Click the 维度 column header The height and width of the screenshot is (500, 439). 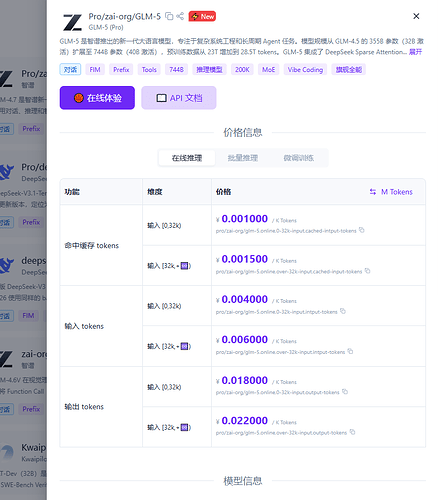click(155, 192)
